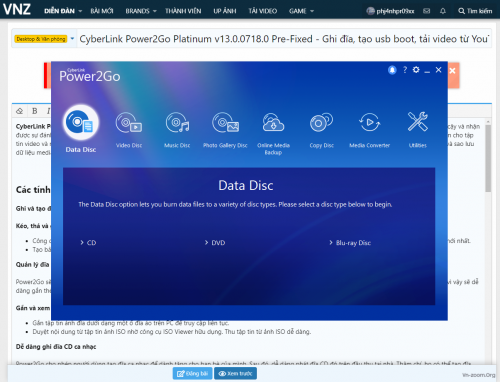Expand the CD disc type
500x382 pixels.
click(x=88, y=243)
